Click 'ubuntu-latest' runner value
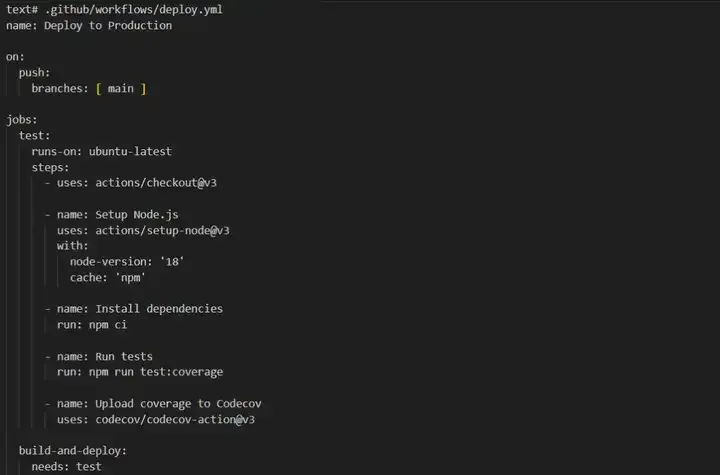 (x=130, y=151)
